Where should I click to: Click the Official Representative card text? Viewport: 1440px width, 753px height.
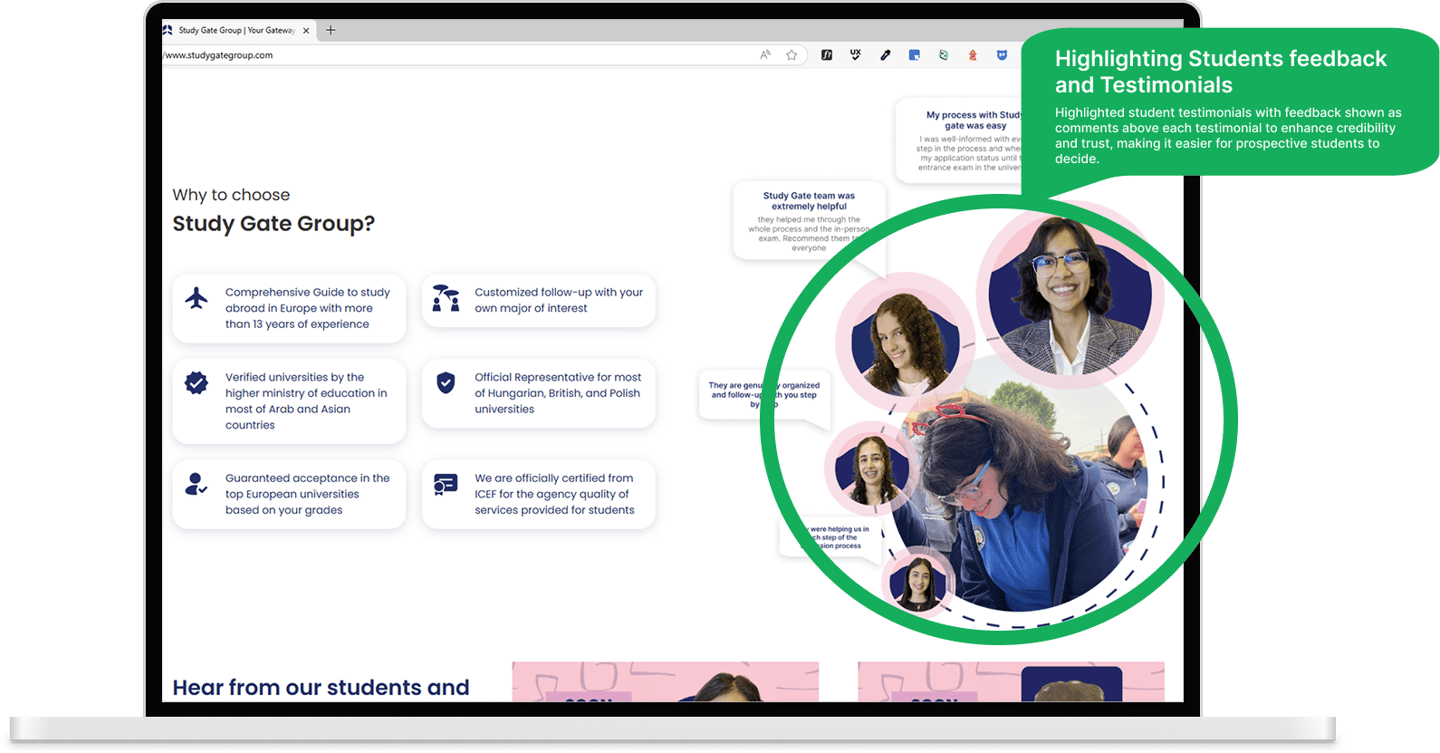(558, 393)
